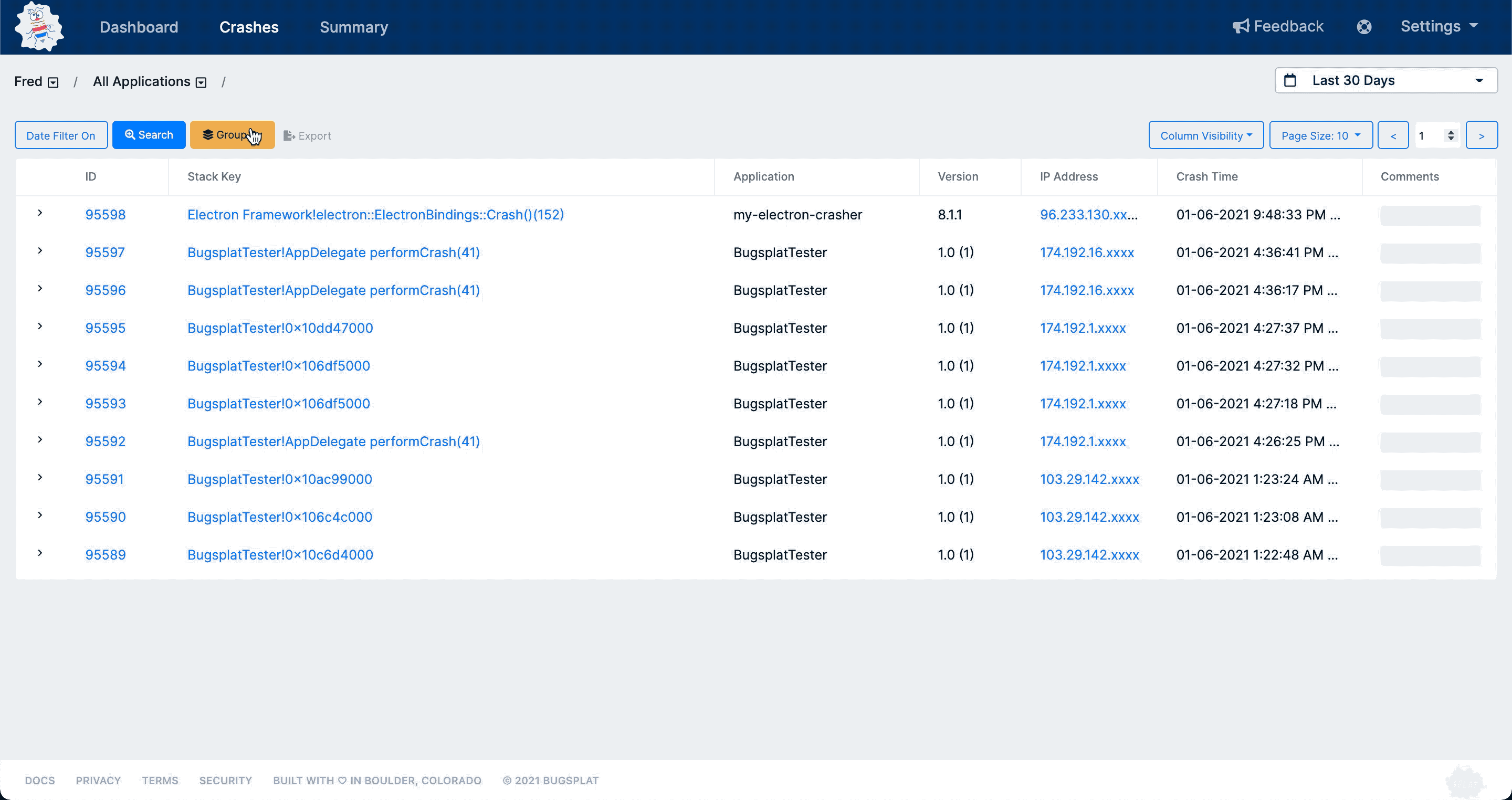Switch to the Dashboard tab
Screen dimensions: 1512x800
tap(139, 27)
